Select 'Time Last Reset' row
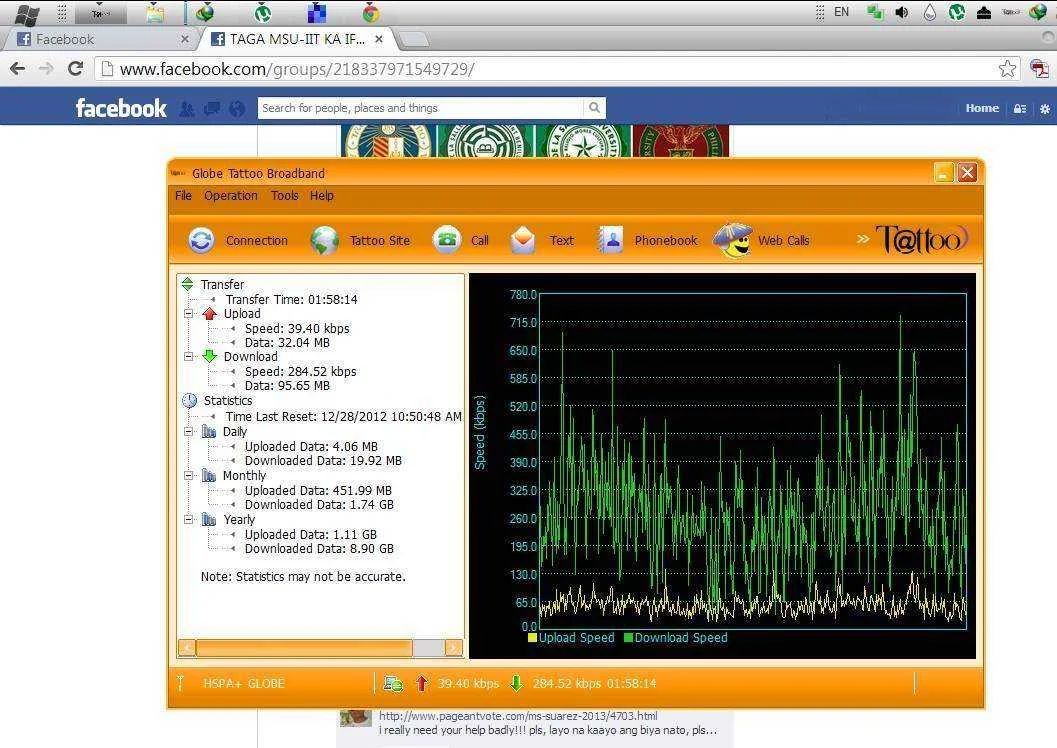 (344, 416)
